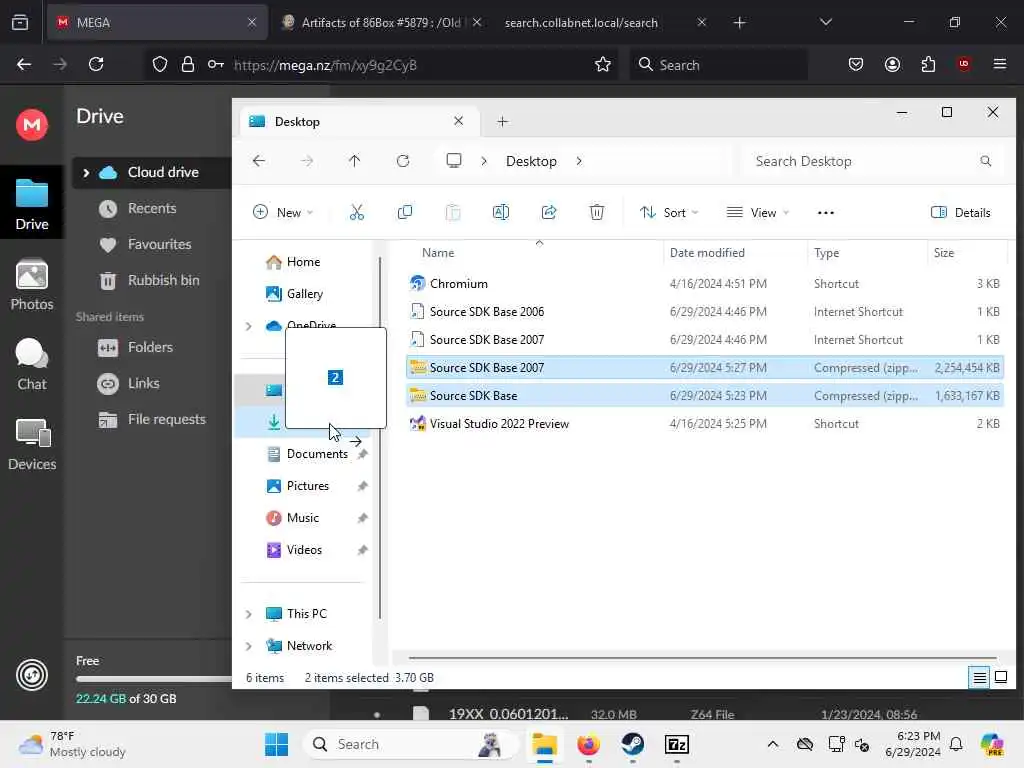Viewport: 1024px width, 768px height.
Task: Click the MEGA red logo
Action: [x=32, y=124]
